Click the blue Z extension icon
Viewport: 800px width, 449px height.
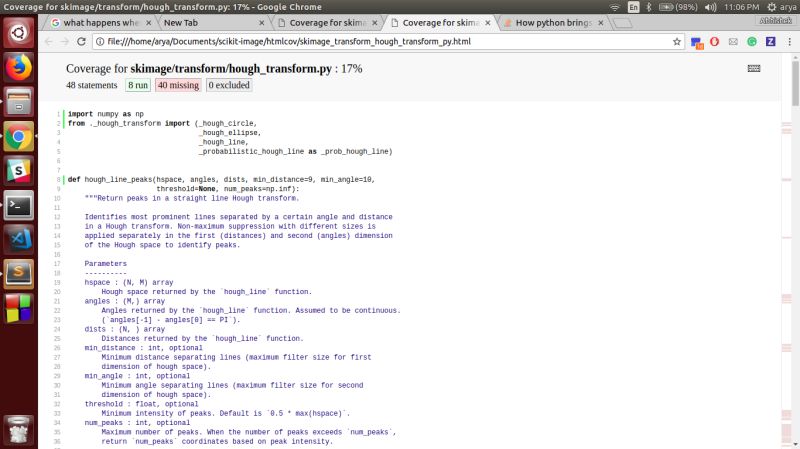(770, 42)
